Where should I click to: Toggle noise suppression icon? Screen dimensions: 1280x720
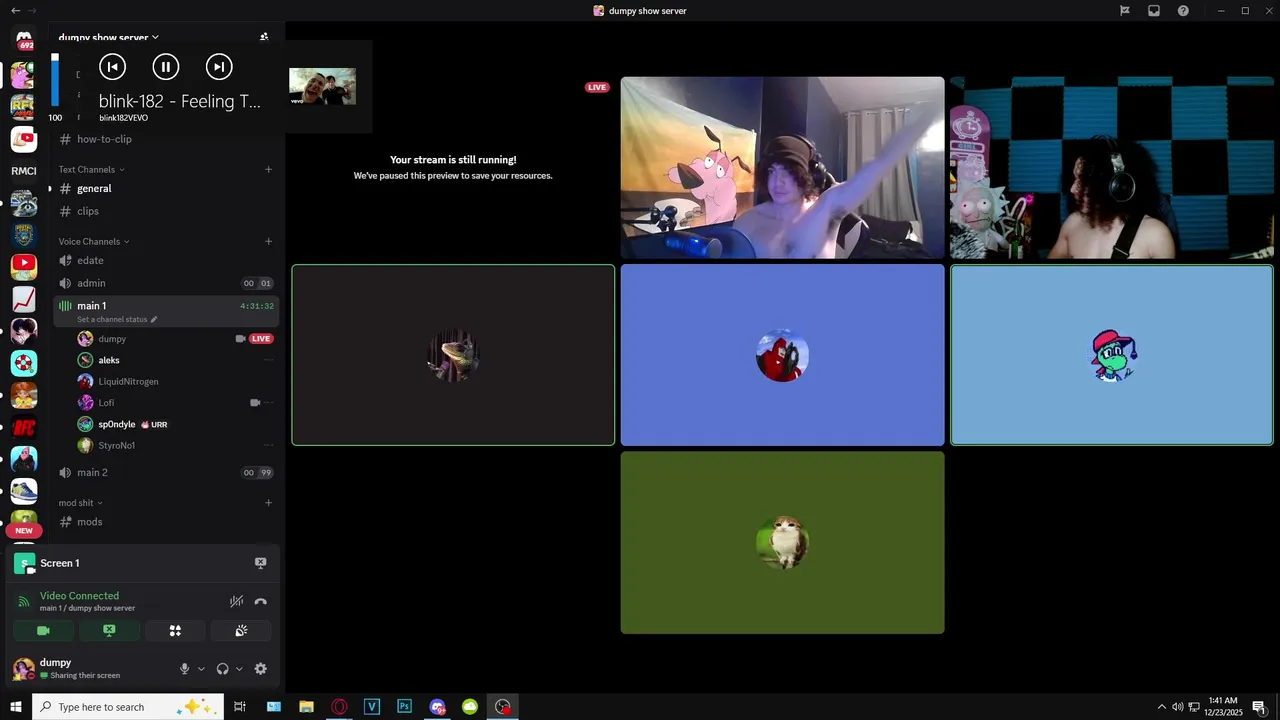(x=236, y=602)
